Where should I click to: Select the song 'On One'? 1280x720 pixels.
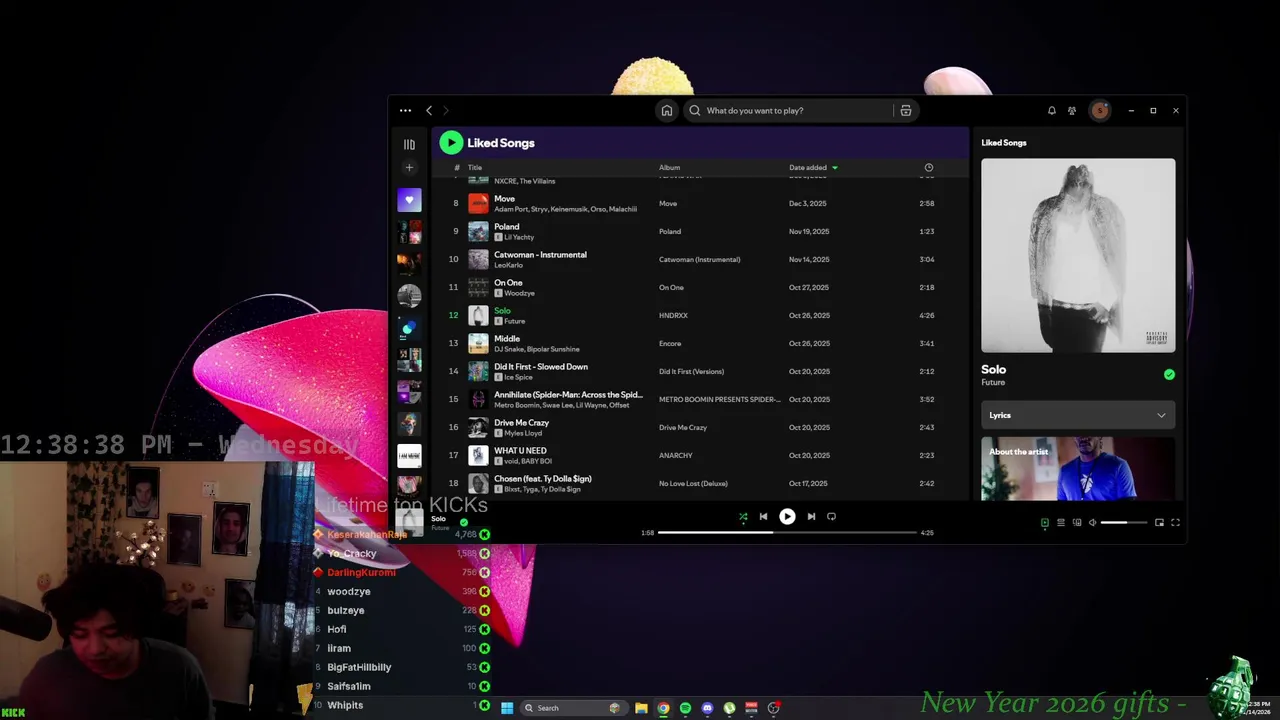pyautogui.click(x=508, y=282)
